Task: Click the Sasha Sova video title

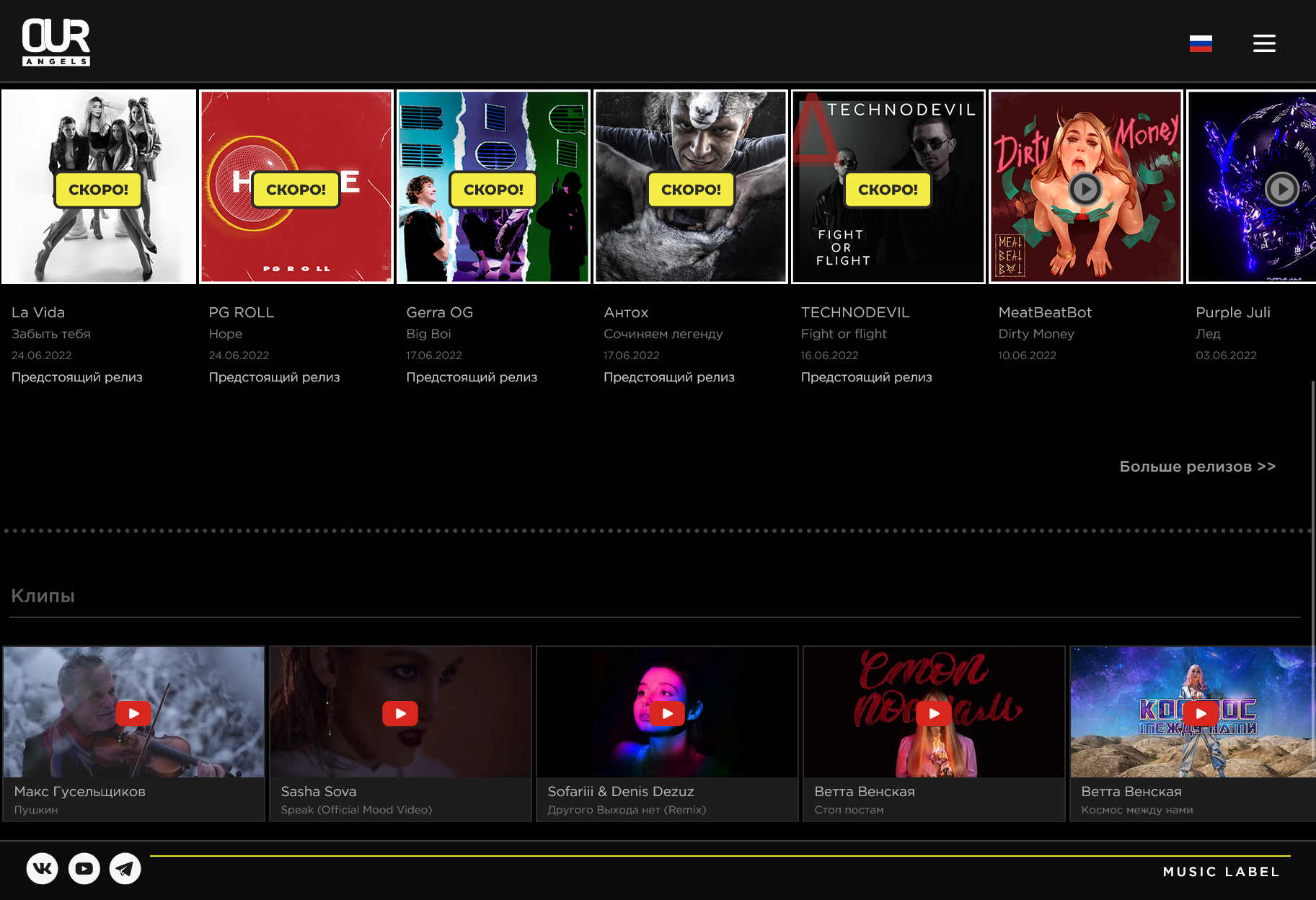Action: point(319,791)
